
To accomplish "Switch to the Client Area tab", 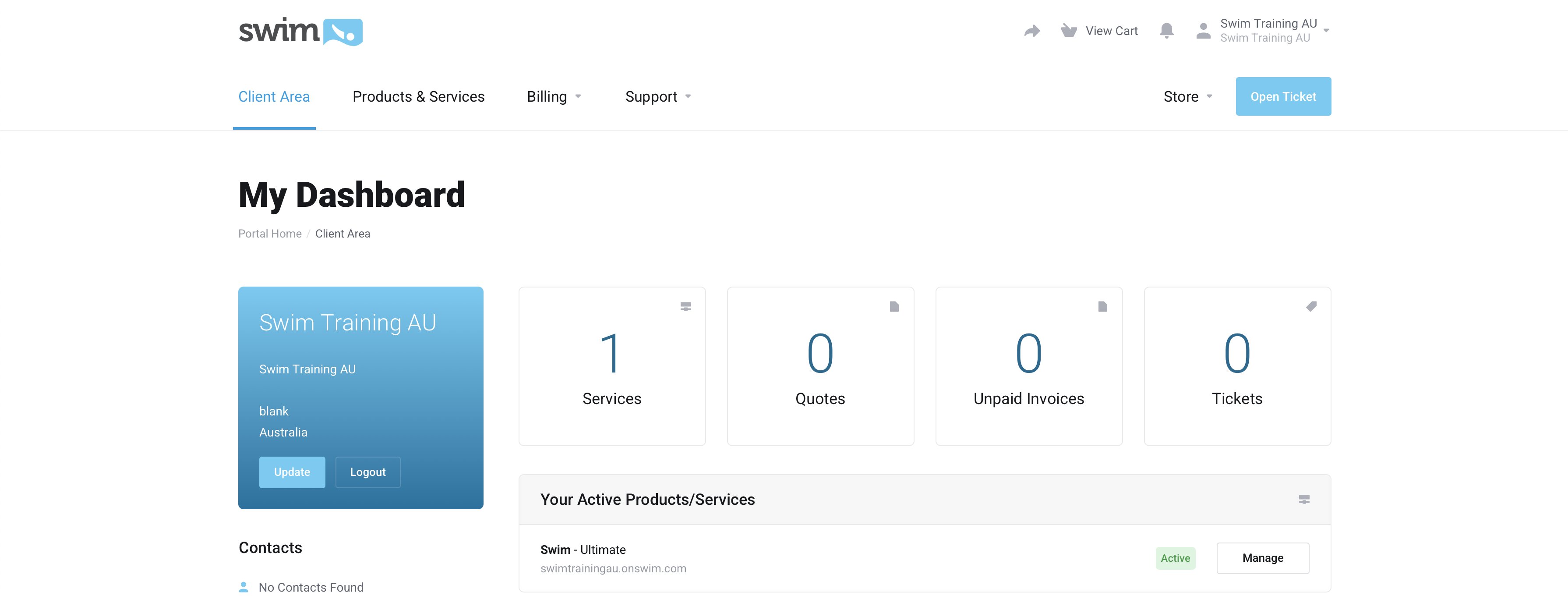I will 274,97.
